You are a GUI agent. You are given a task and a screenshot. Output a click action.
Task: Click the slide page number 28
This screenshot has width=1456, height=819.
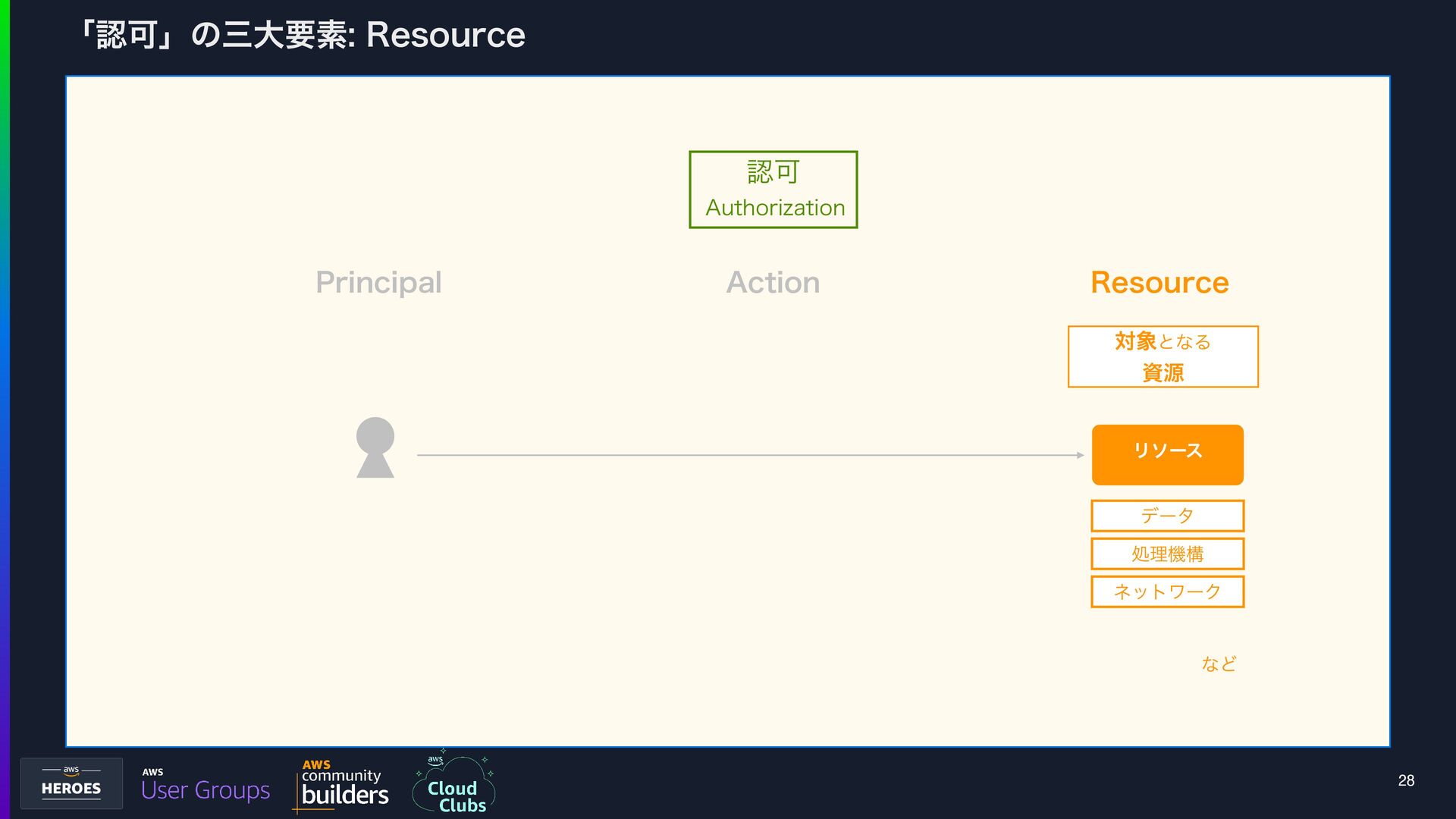pos(1406,780)
